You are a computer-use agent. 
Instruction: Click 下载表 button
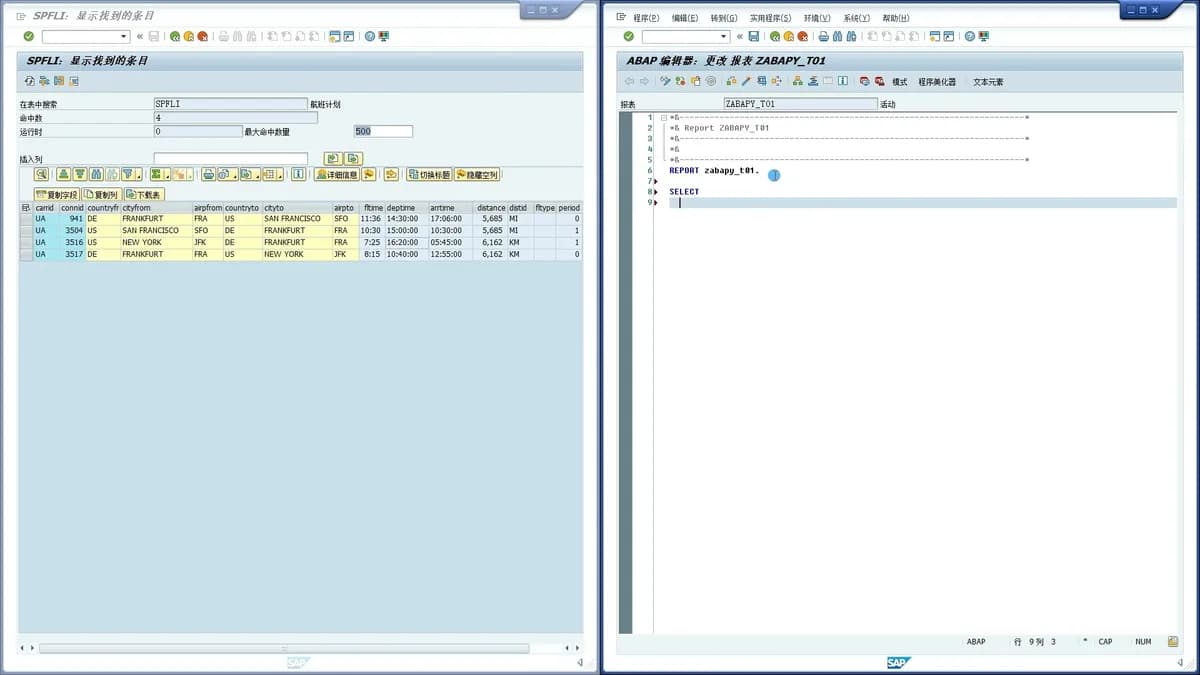click(144, 194)
